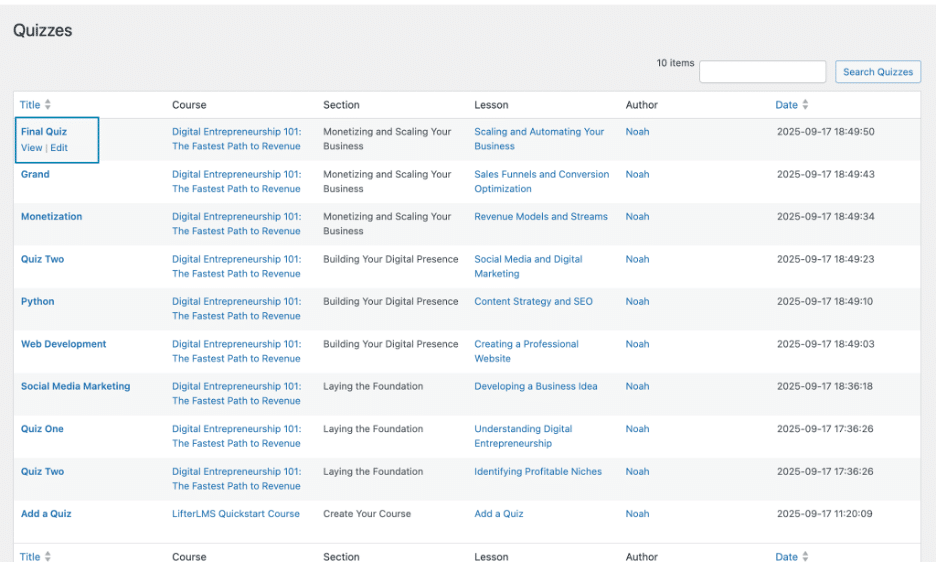The width and height of the screenshot is (936, 562).
Task: Click the 10 items count label
Action: click(x=675, y=63)
